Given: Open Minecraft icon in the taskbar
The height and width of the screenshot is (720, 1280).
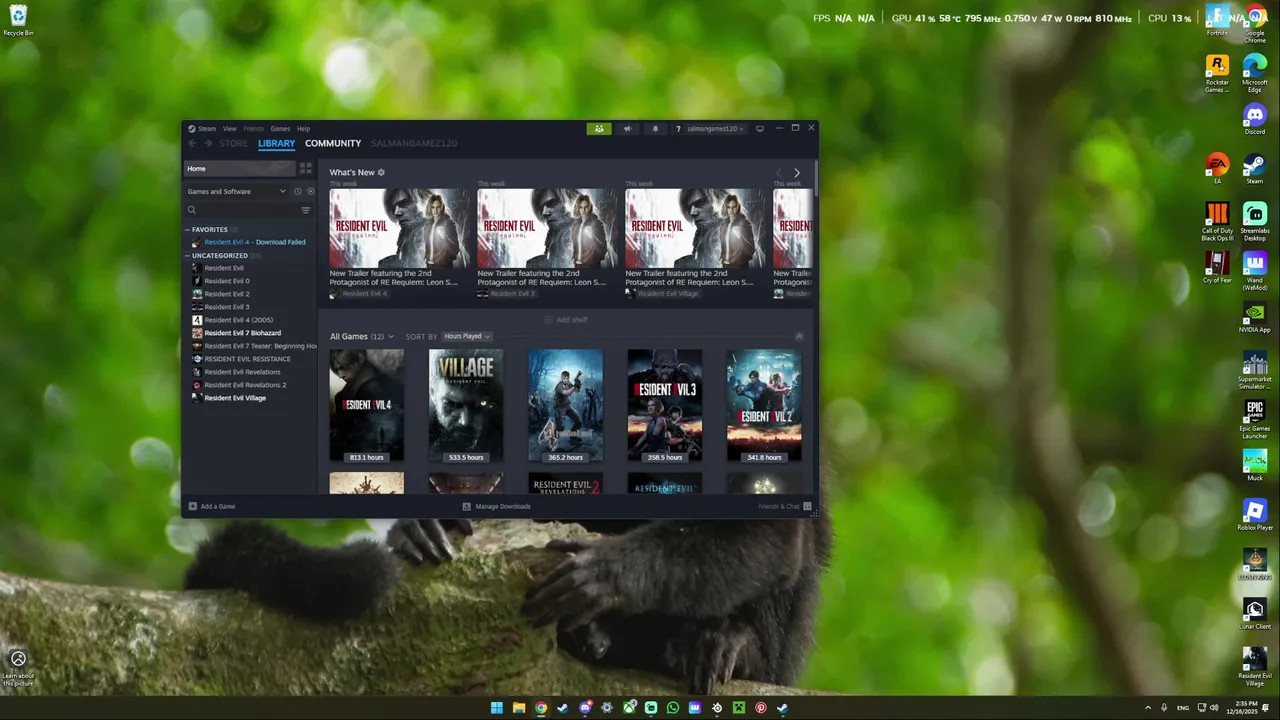Looking at the screenshot, I should [739, 708].
